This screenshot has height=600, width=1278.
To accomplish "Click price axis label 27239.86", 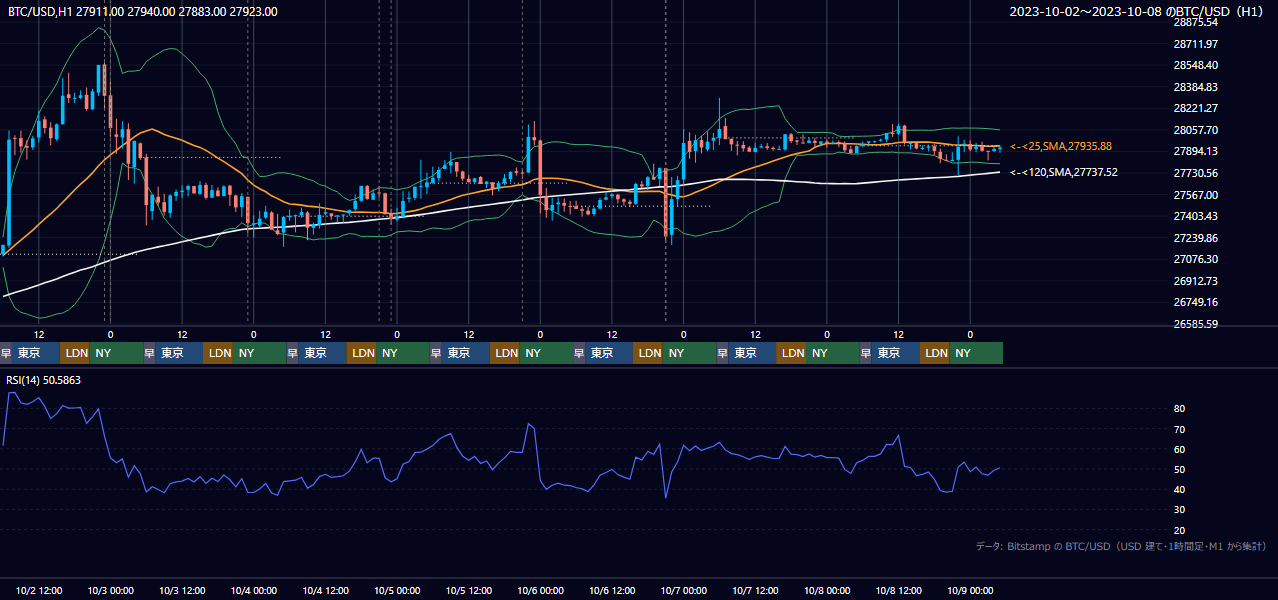I will 1196,238.
